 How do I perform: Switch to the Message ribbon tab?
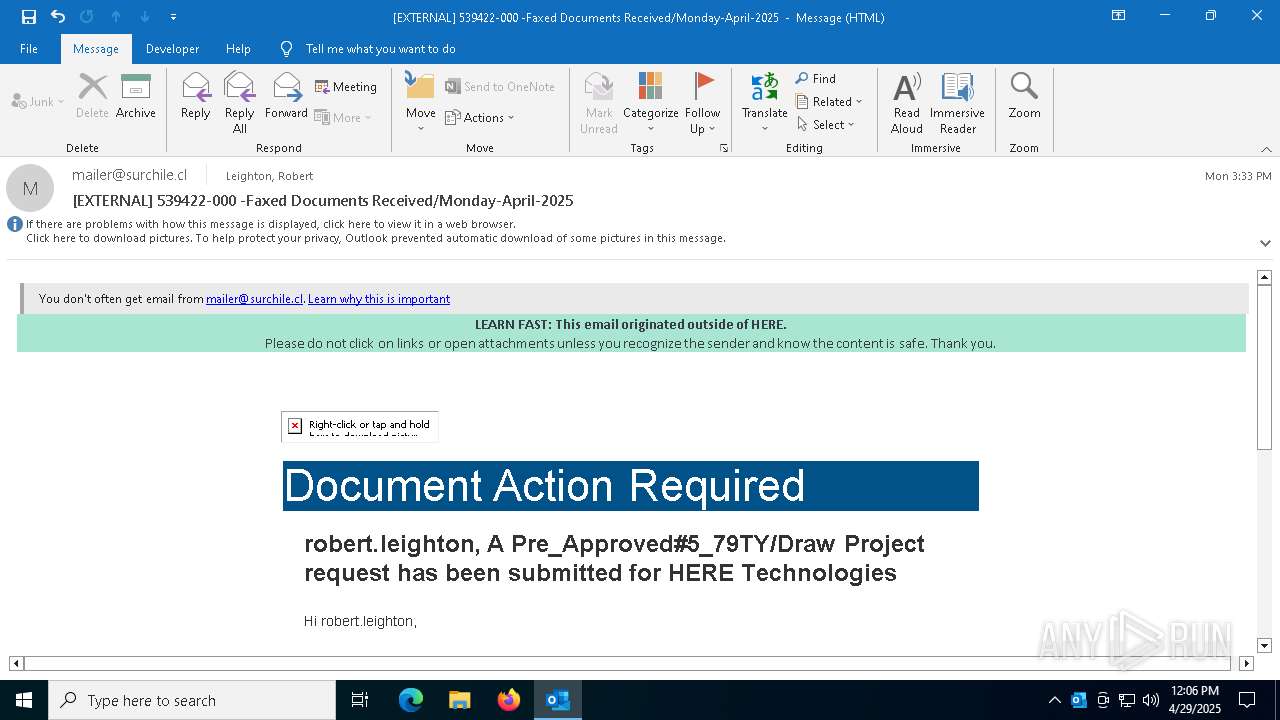tap(96, 49)
